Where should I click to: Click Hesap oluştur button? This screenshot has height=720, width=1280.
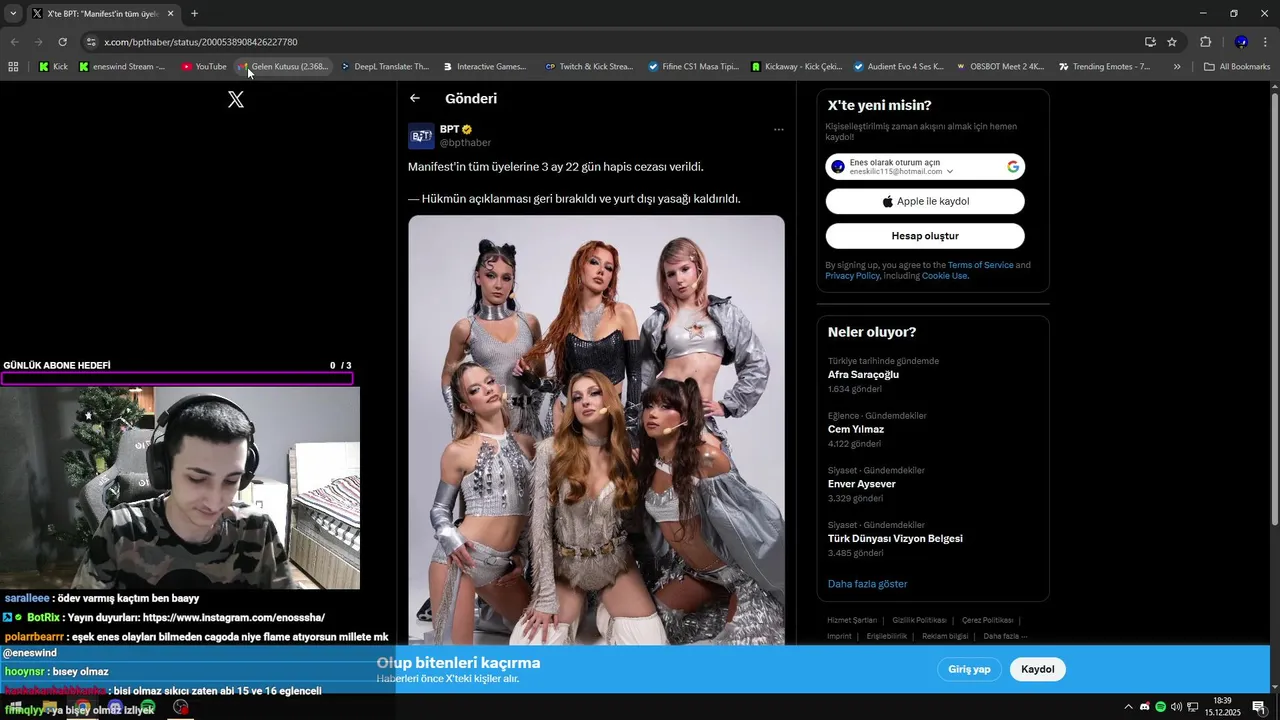[x=925, y=236]
